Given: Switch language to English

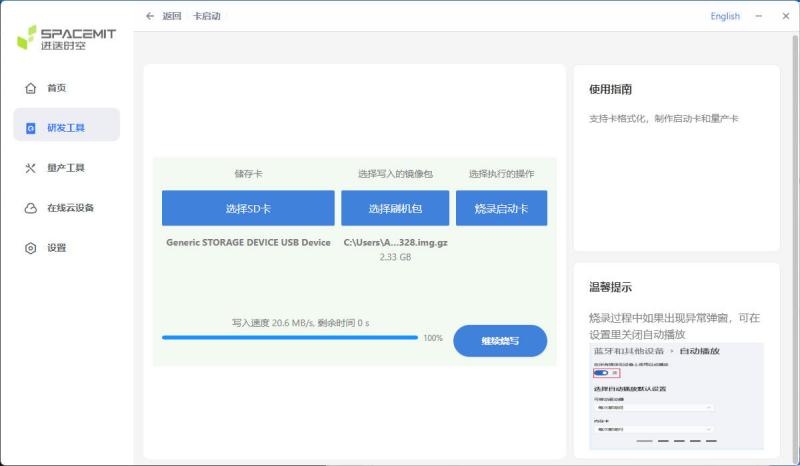Looking at the screenshot, I should [x=725, y=16].
